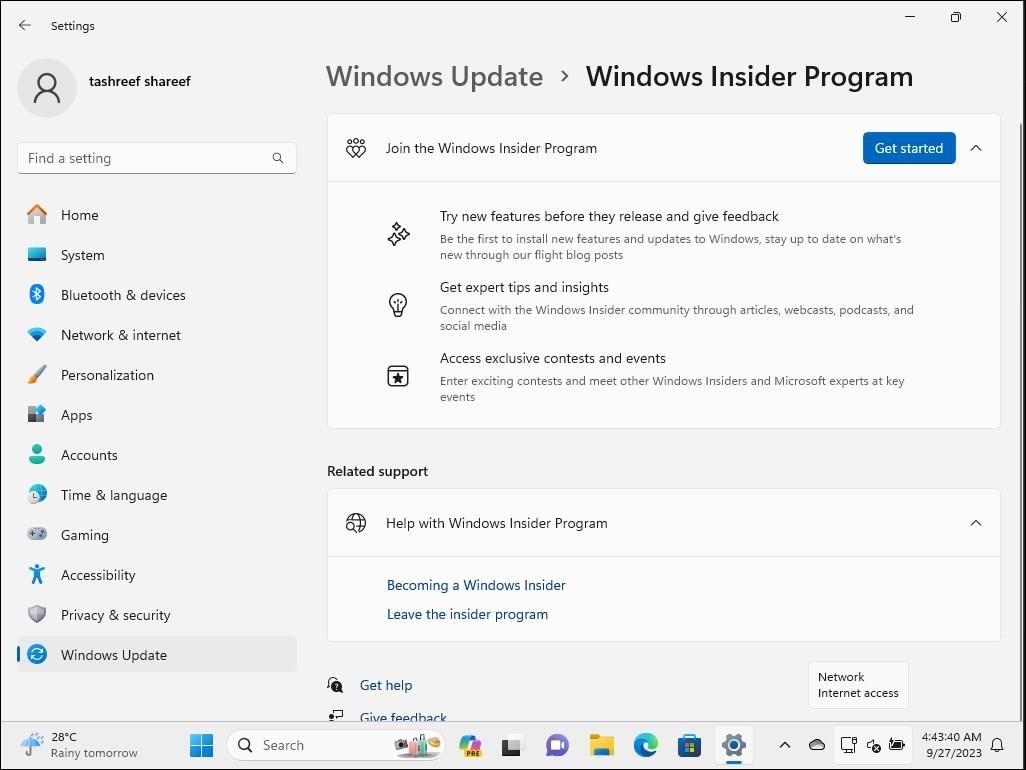Viewport: 1026px width, 770px height.
Task: Collapse Help with Windows Insider Program
Action: [975, 522]
